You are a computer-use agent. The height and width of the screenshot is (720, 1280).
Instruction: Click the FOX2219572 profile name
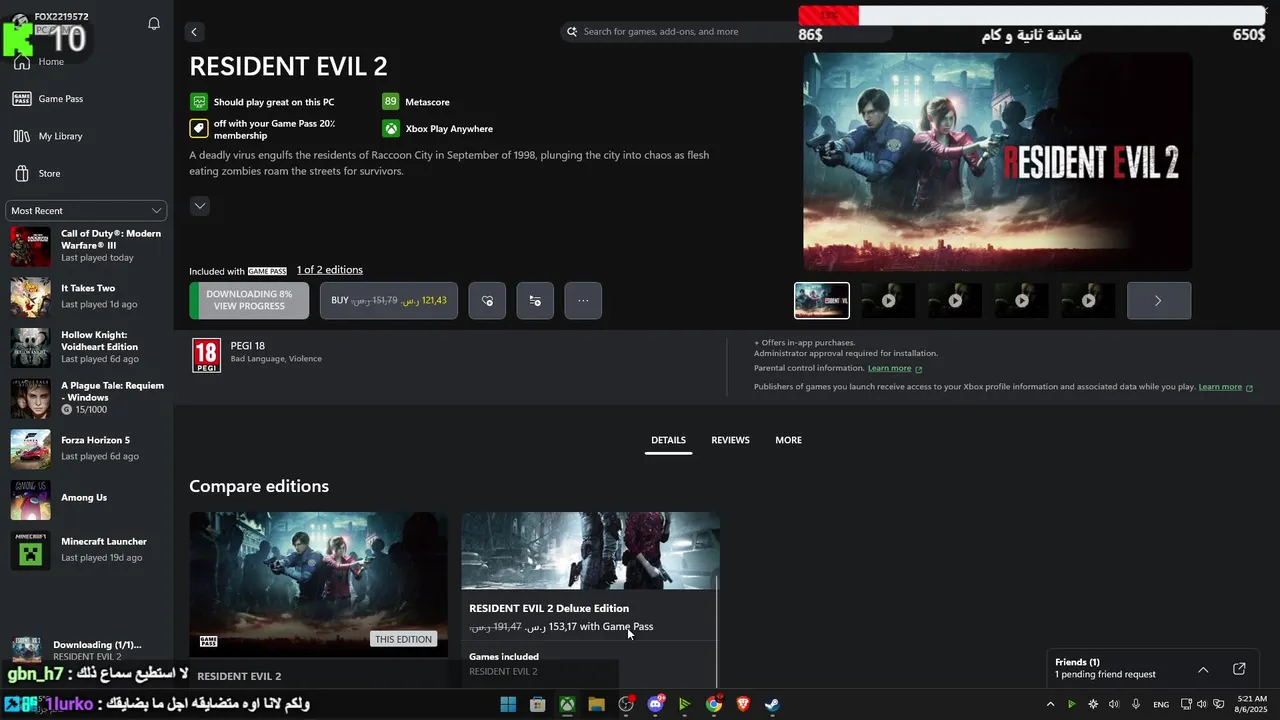pos(61,17)
